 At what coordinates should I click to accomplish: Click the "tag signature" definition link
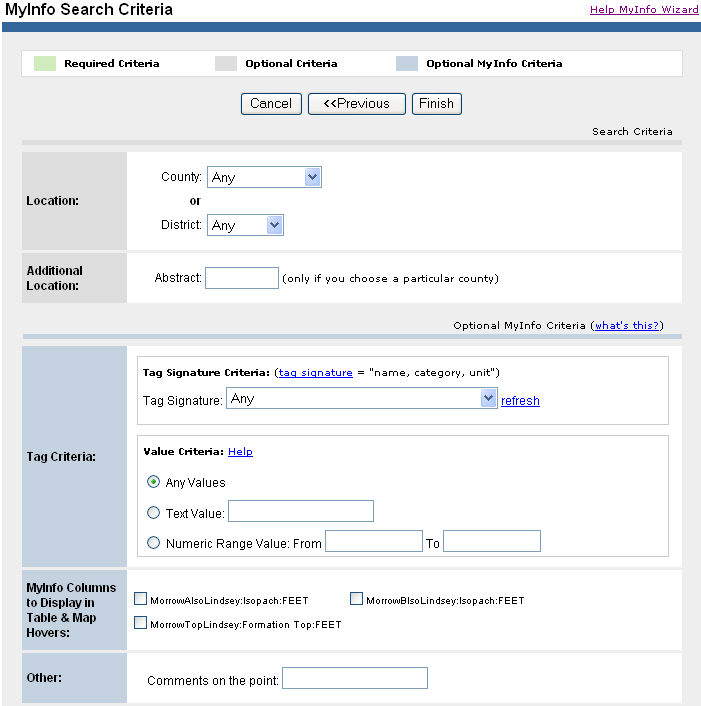tap(315, 373)
